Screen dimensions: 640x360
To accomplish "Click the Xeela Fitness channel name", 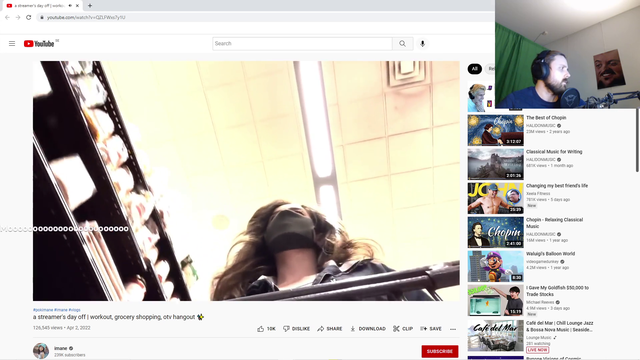I will [538, 193].
